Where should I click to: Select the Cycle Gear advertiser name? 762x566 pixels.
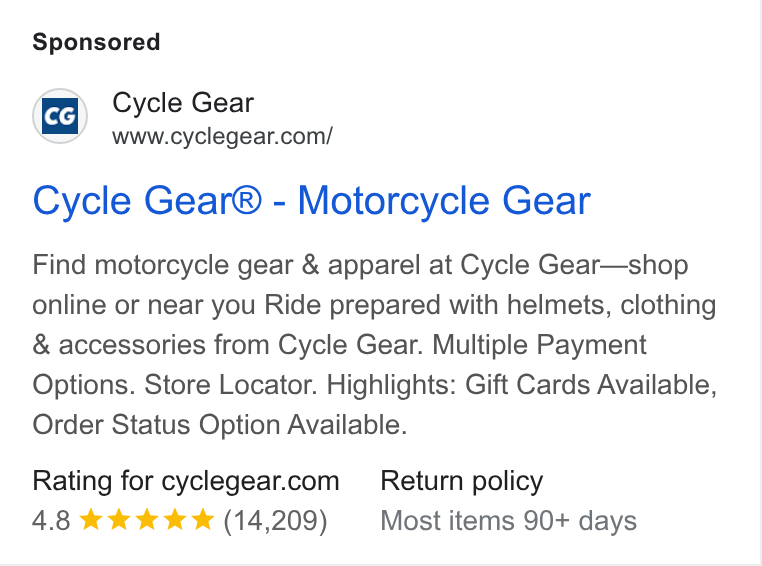183,103
